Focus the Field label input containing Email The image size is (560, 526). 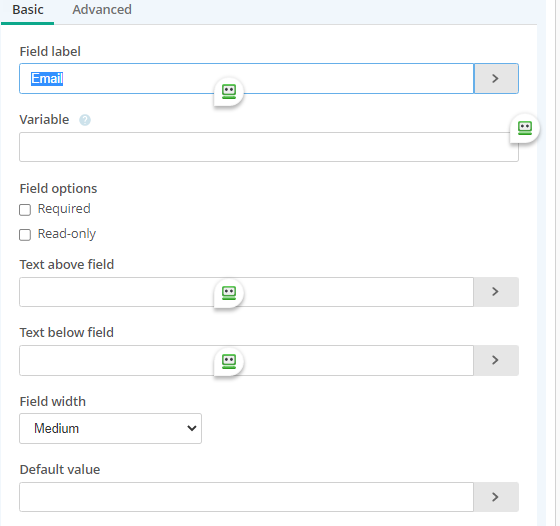click(246, 79)
